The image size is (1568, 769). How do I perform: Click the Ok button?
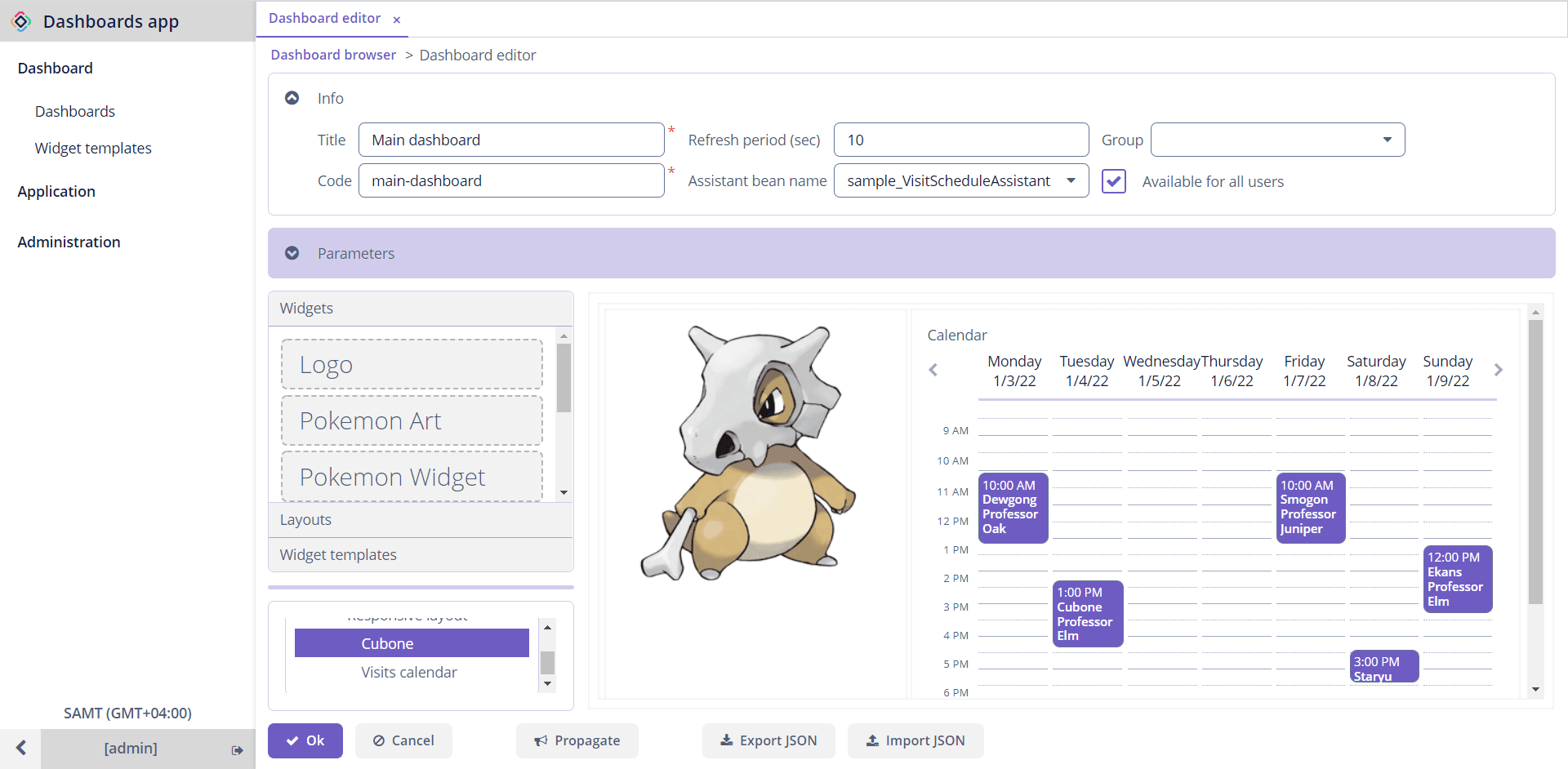tap(305, 740)
